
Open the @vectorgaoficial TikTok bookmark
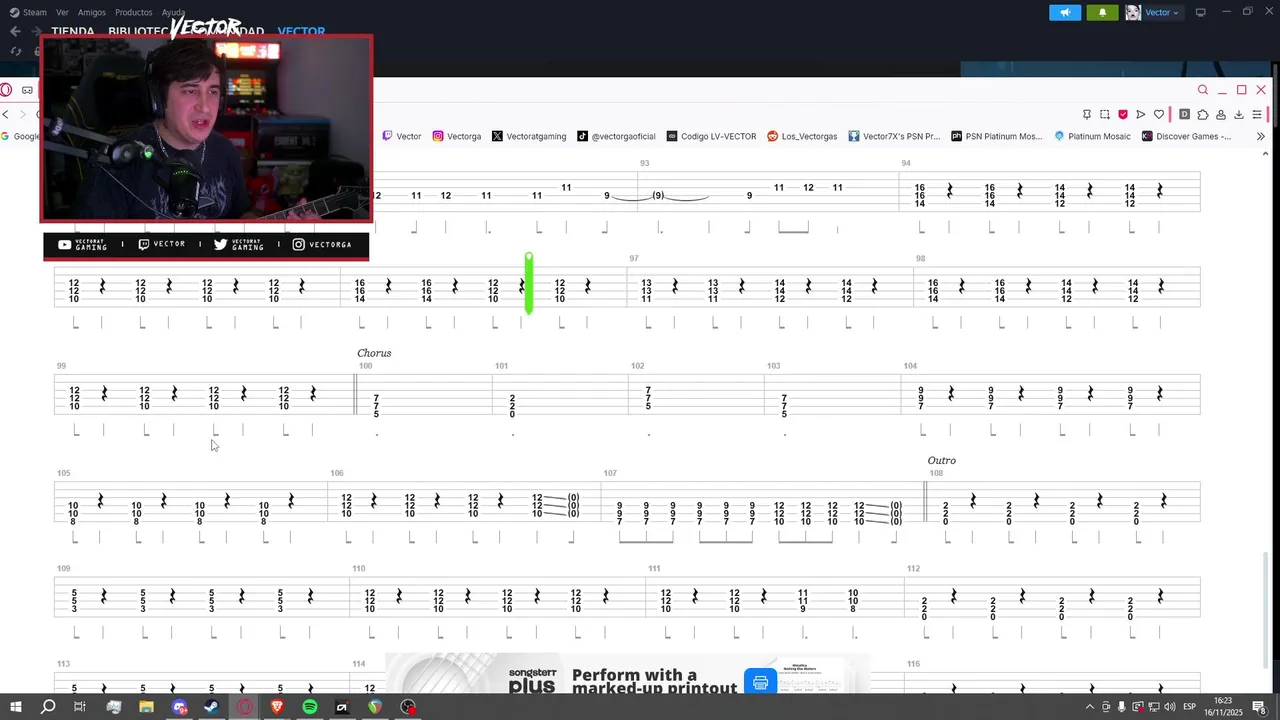(x=617, y=136)
